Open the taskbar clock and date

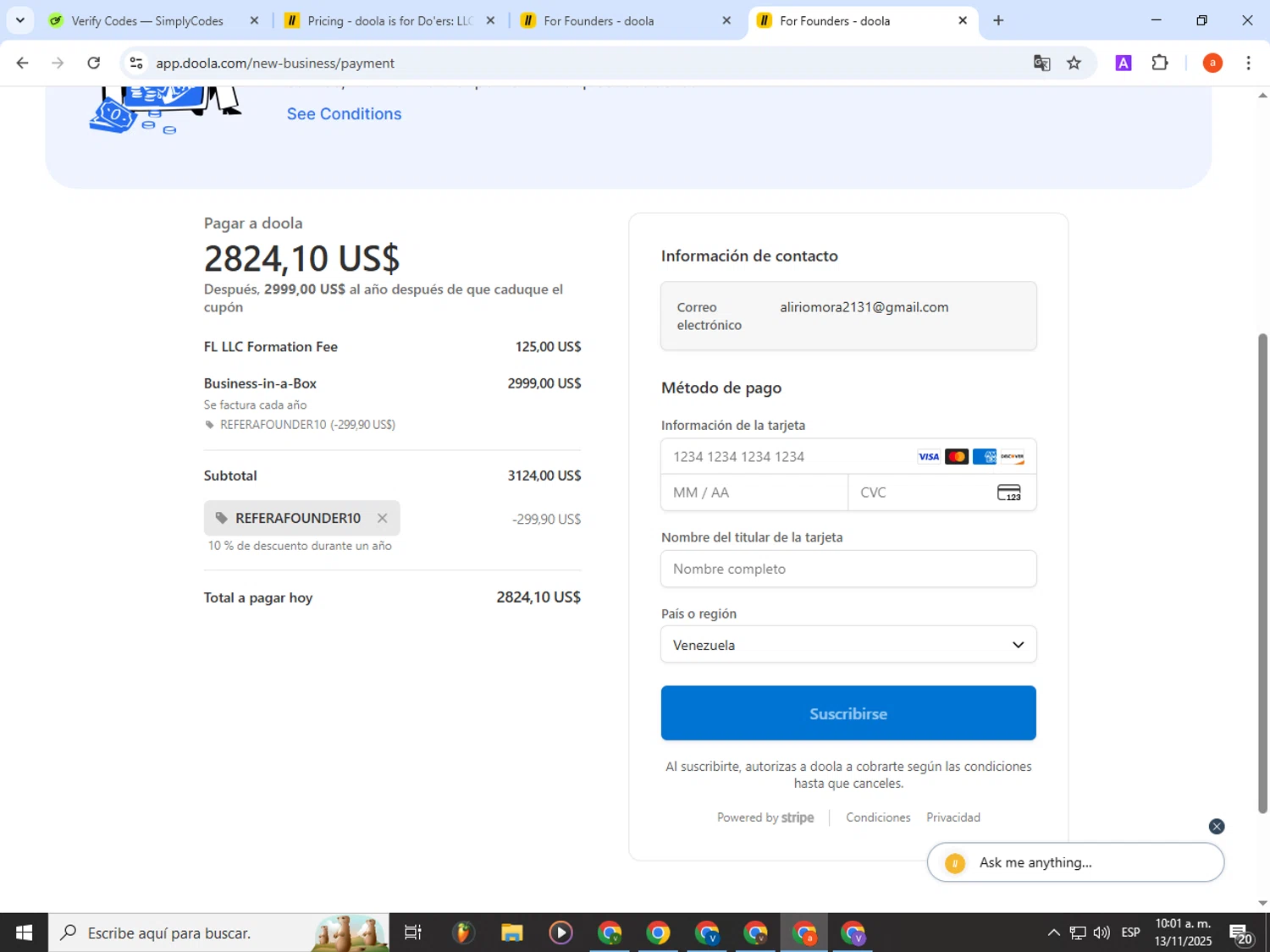pyautogui.click(x=1184, y=933)
